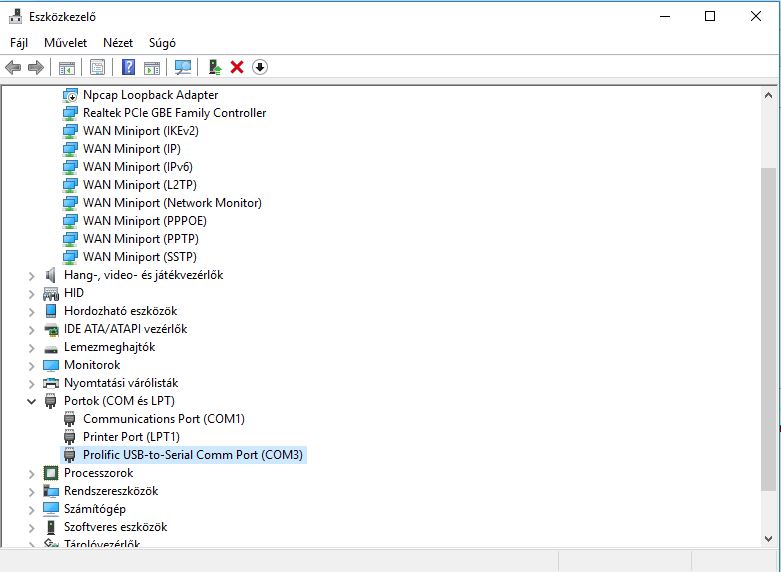Screen dimensions: 781x572
Task: Click the back arrow toolbar icon
Action: coord(13,67)
